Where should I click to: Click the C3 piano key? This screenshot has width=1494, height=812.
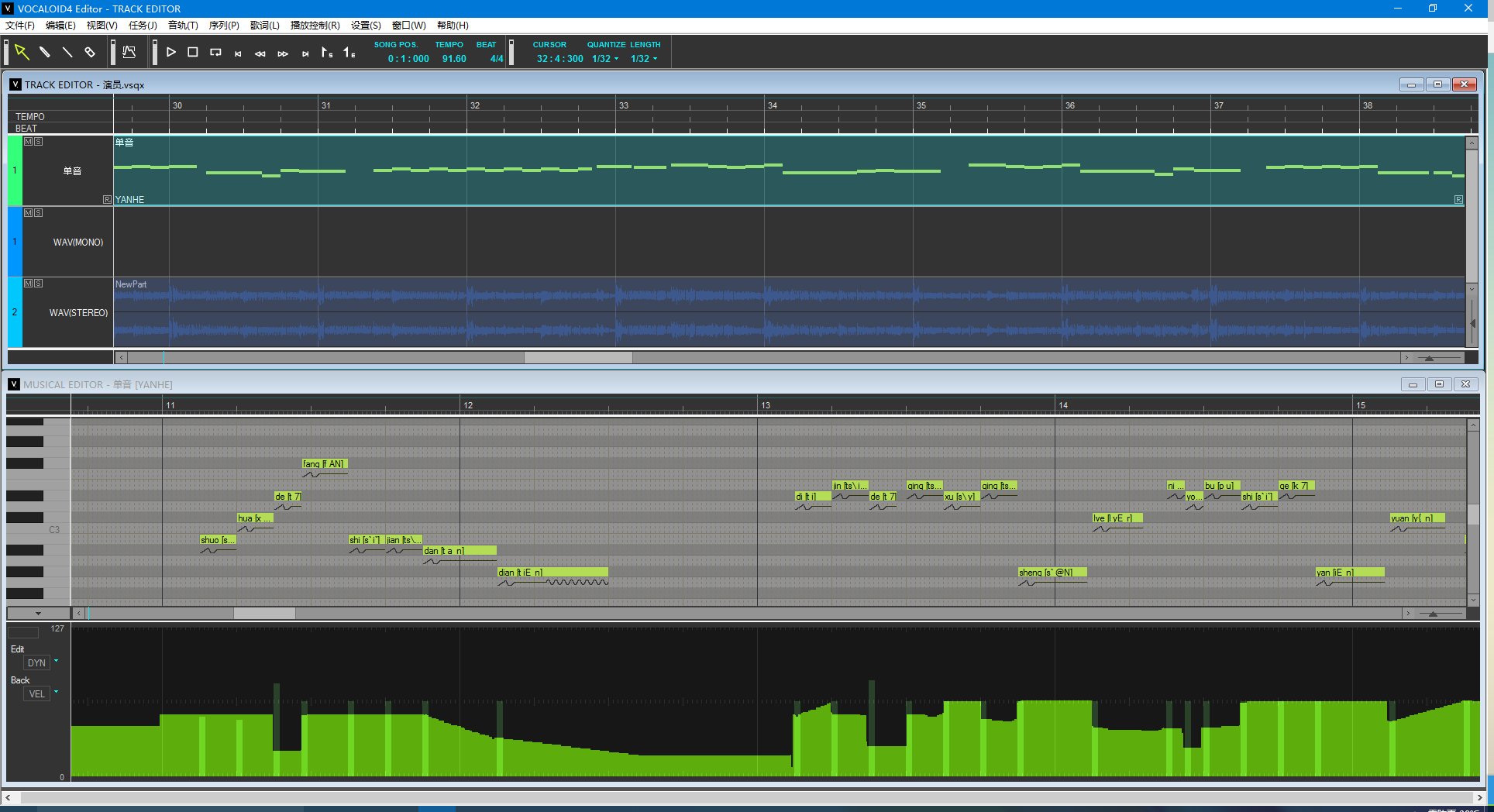(x=39, y=530)
